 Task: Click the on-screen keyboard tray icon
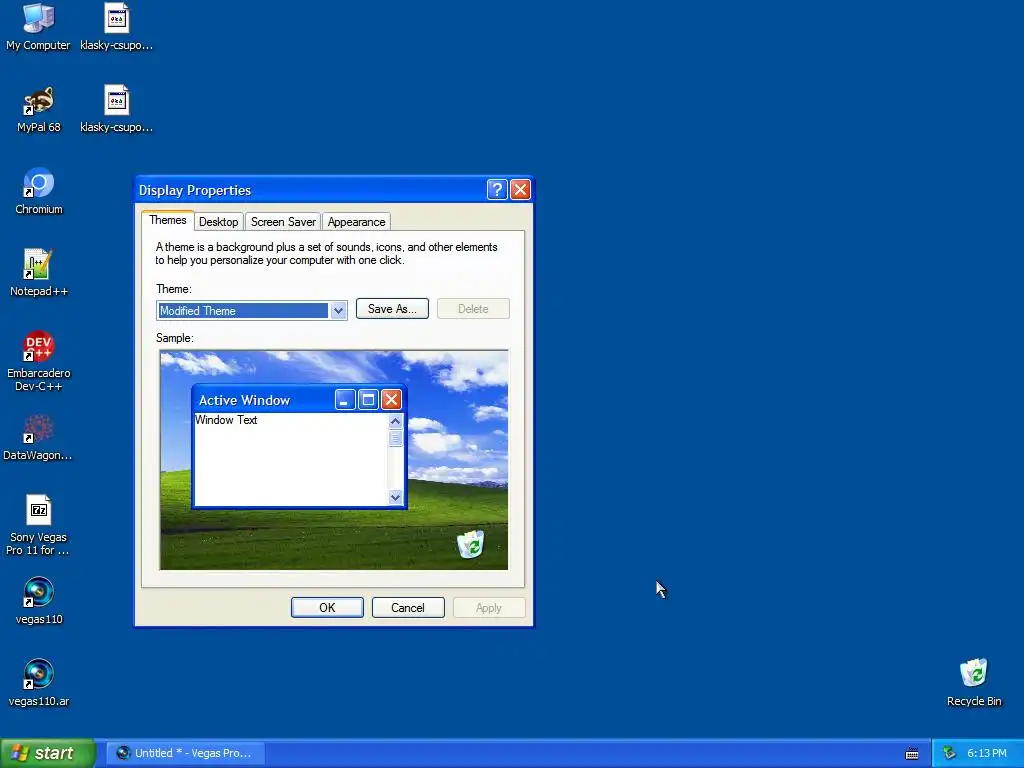912,754
